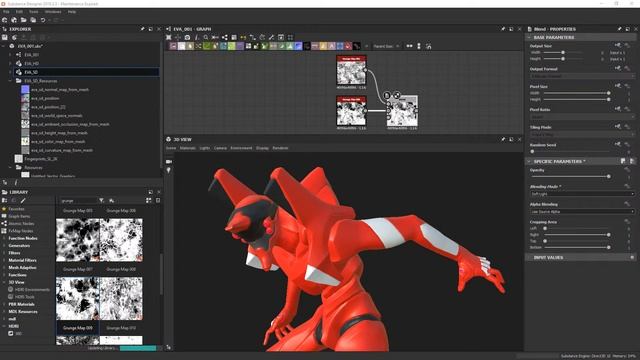The width and height of the screenshot is (640, 360).
Task: Toggle the Favorites category in Library
Action: 16,209
